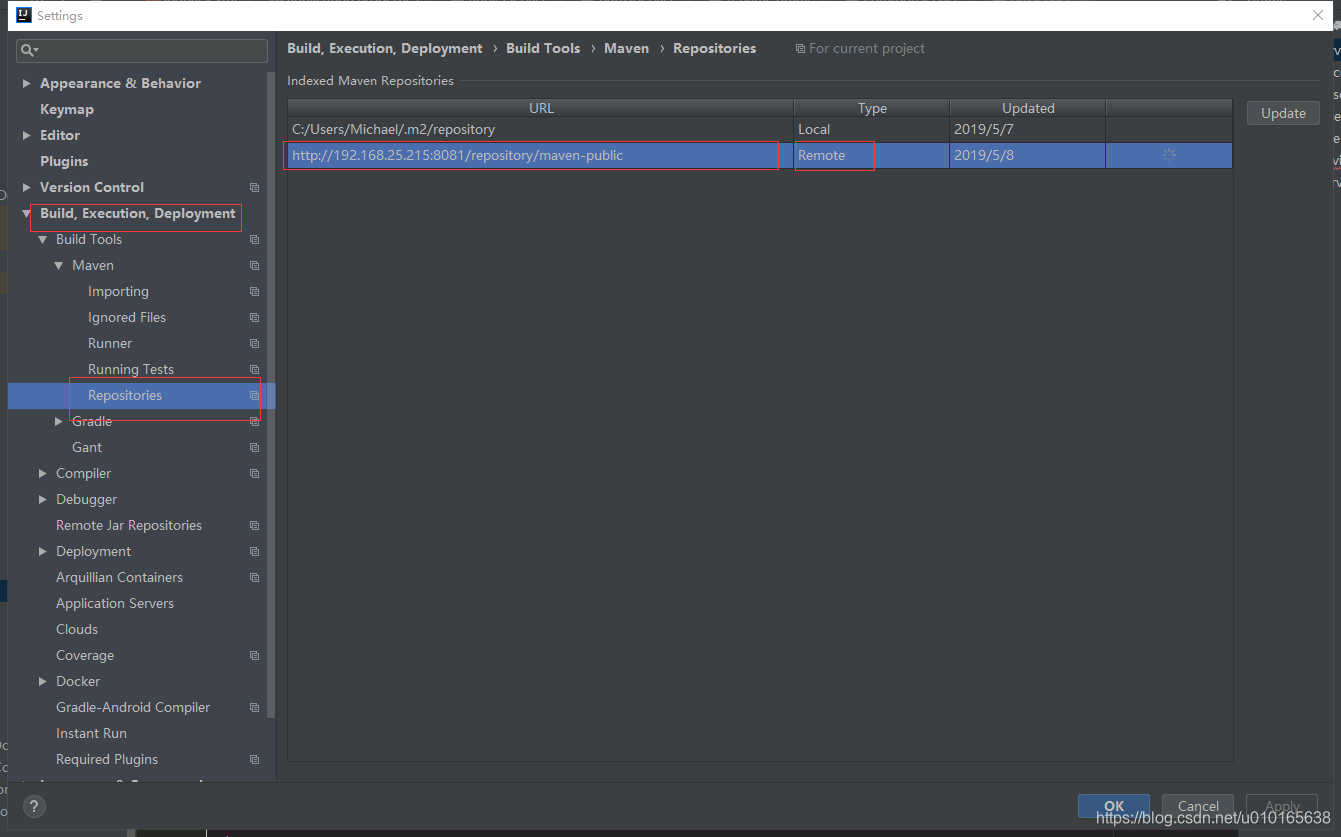The height and width of the screenshot is (837, 1341).
Task: Close the Settings dialog
Action: 1318,15
